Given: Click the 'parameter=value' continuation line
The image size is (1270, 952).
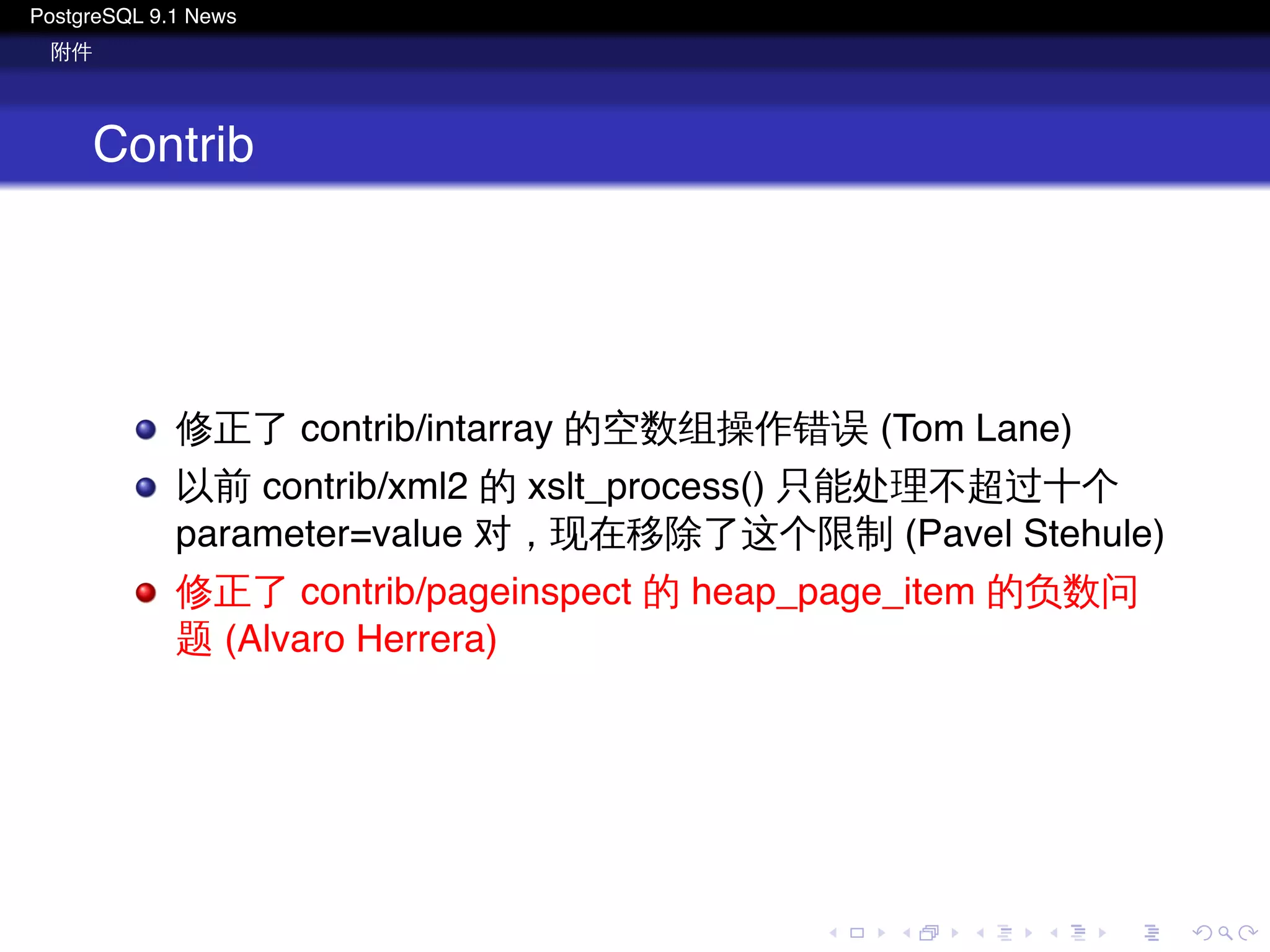Looking at the screenshot, I should click(670, 534).
